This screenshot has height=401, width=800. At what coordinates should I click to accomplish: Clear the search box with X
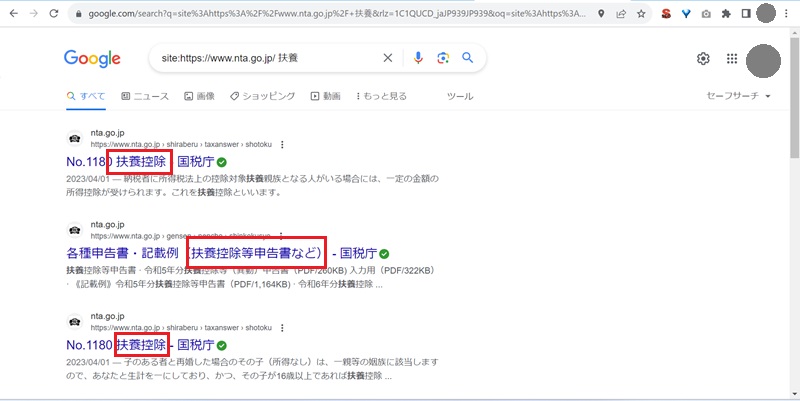[x=388, y=58]
